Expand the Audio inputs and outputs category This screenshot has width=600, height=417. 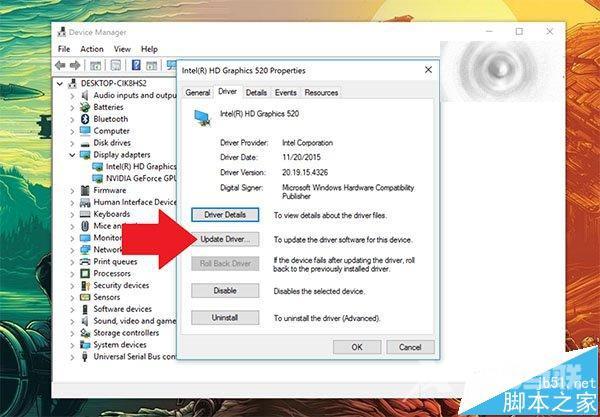(x=72, y=95)
